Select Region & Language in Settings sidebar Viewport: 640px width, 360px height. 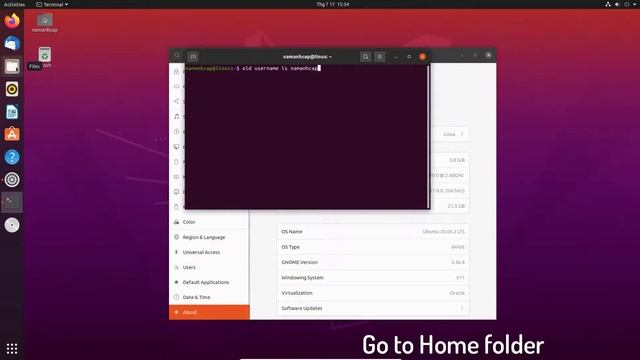point(209,237)
